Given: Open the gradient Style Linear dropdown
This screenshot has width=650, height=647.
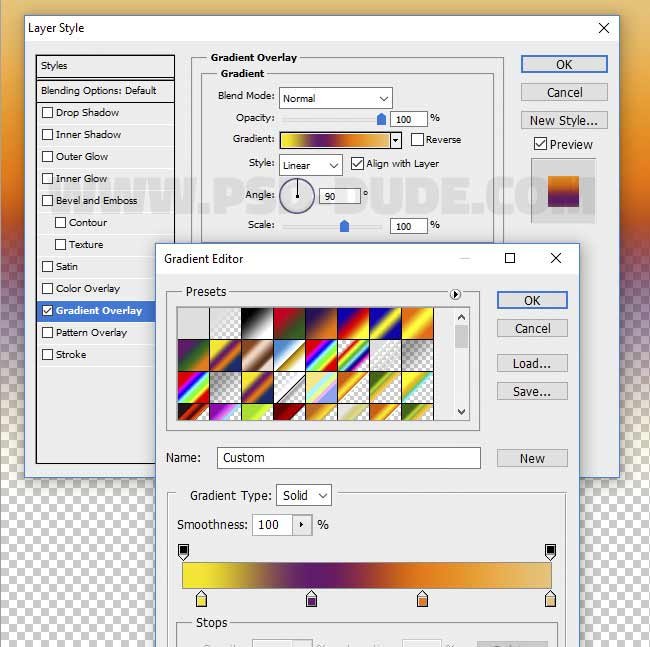Looking at the screenshot, I should tap(310, 165).
